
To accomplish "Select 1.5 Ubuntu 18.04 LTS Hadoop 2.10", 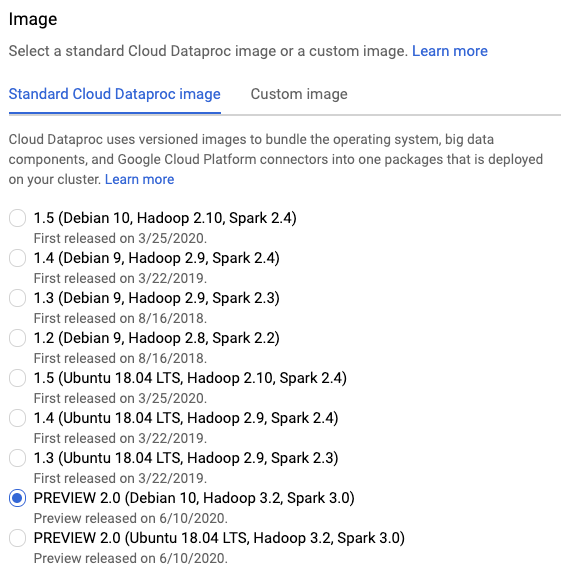I will (x=17, y=378).
